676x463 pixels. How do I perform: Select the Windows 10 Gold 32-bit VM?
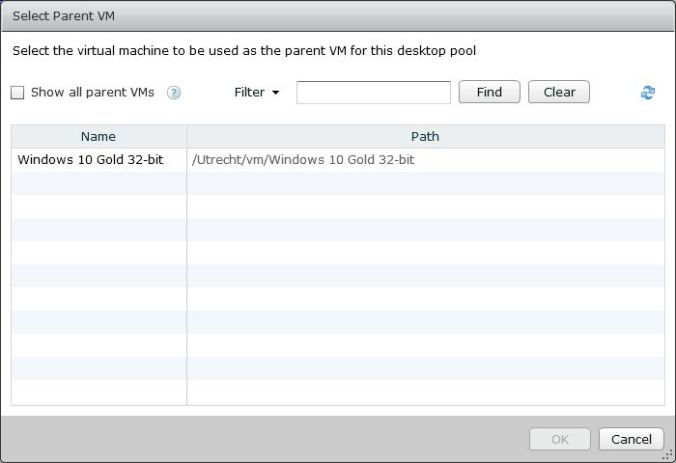tap(90, 159)
